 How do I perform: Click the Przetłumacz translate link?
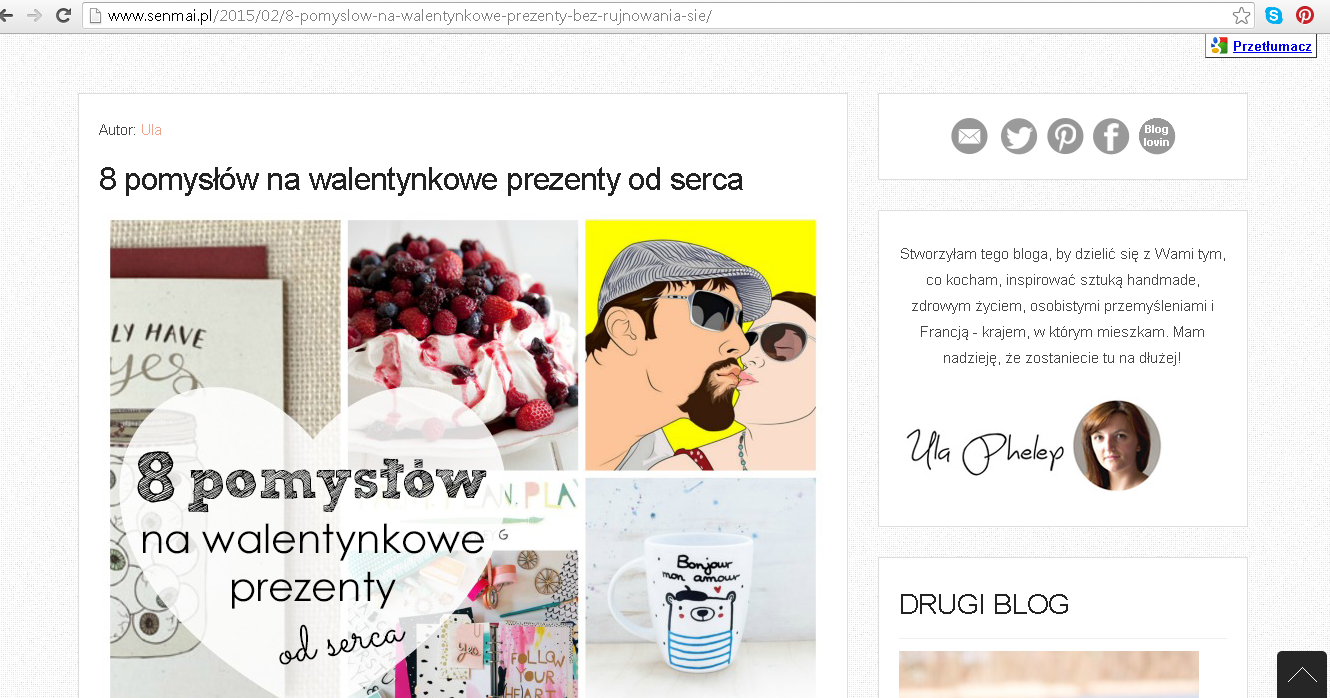pyautogui.click(x=1272, y=46)
